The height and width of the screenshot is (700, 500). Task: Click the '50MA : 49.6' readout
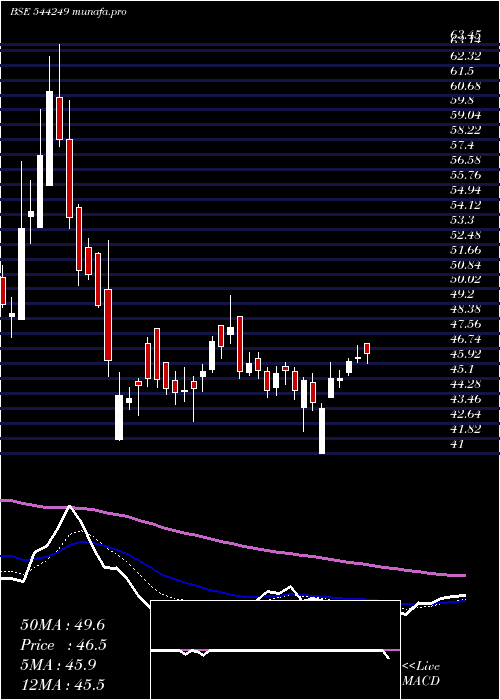(62, 625)
